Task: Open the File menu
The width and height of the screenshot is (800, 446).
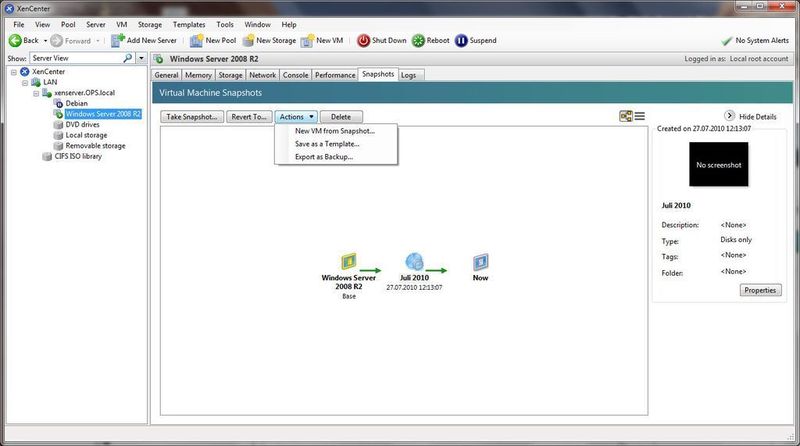Action: pyautogui.click(x=19, y=24)
